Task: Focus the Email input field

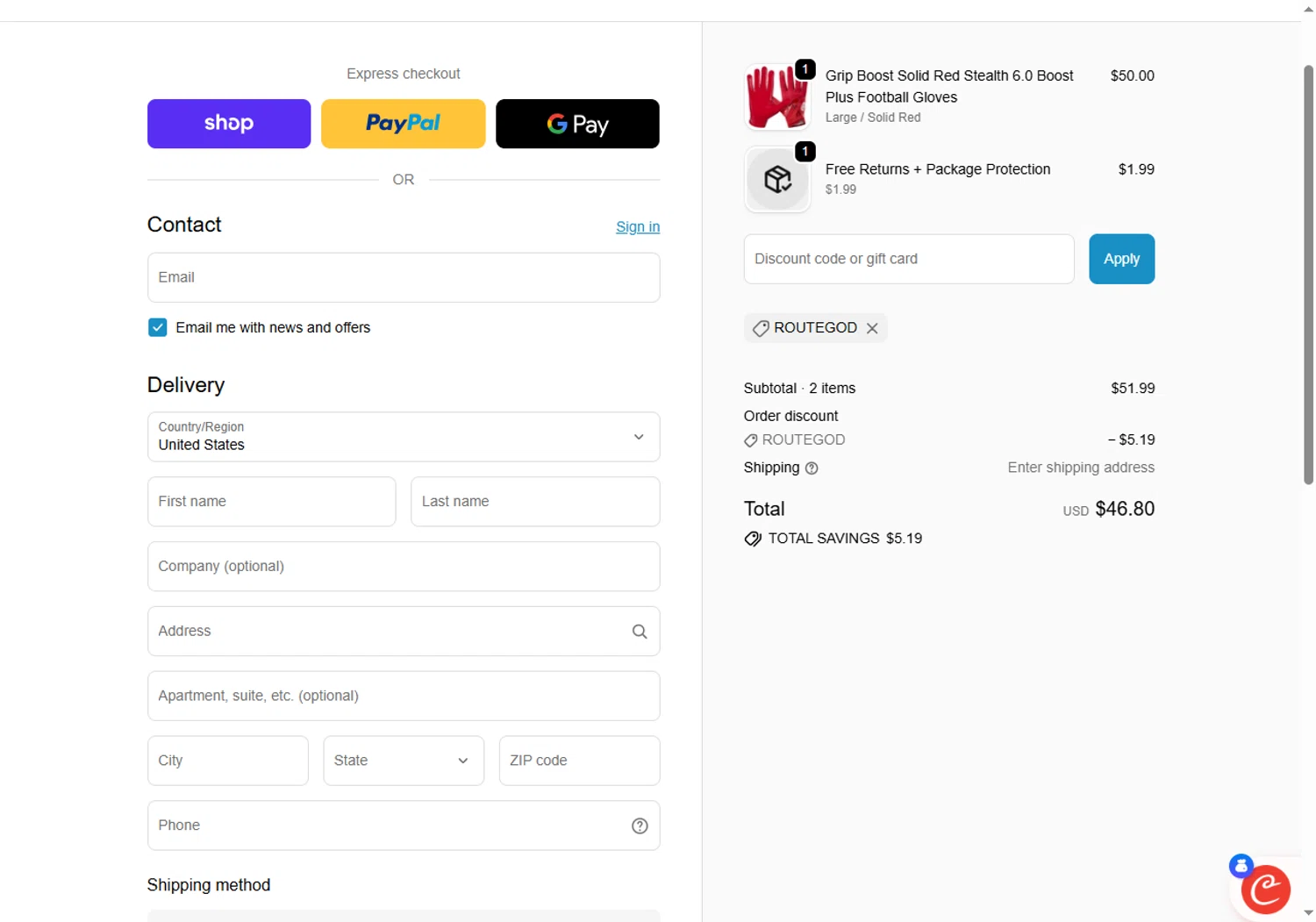Action: [404, 277]
